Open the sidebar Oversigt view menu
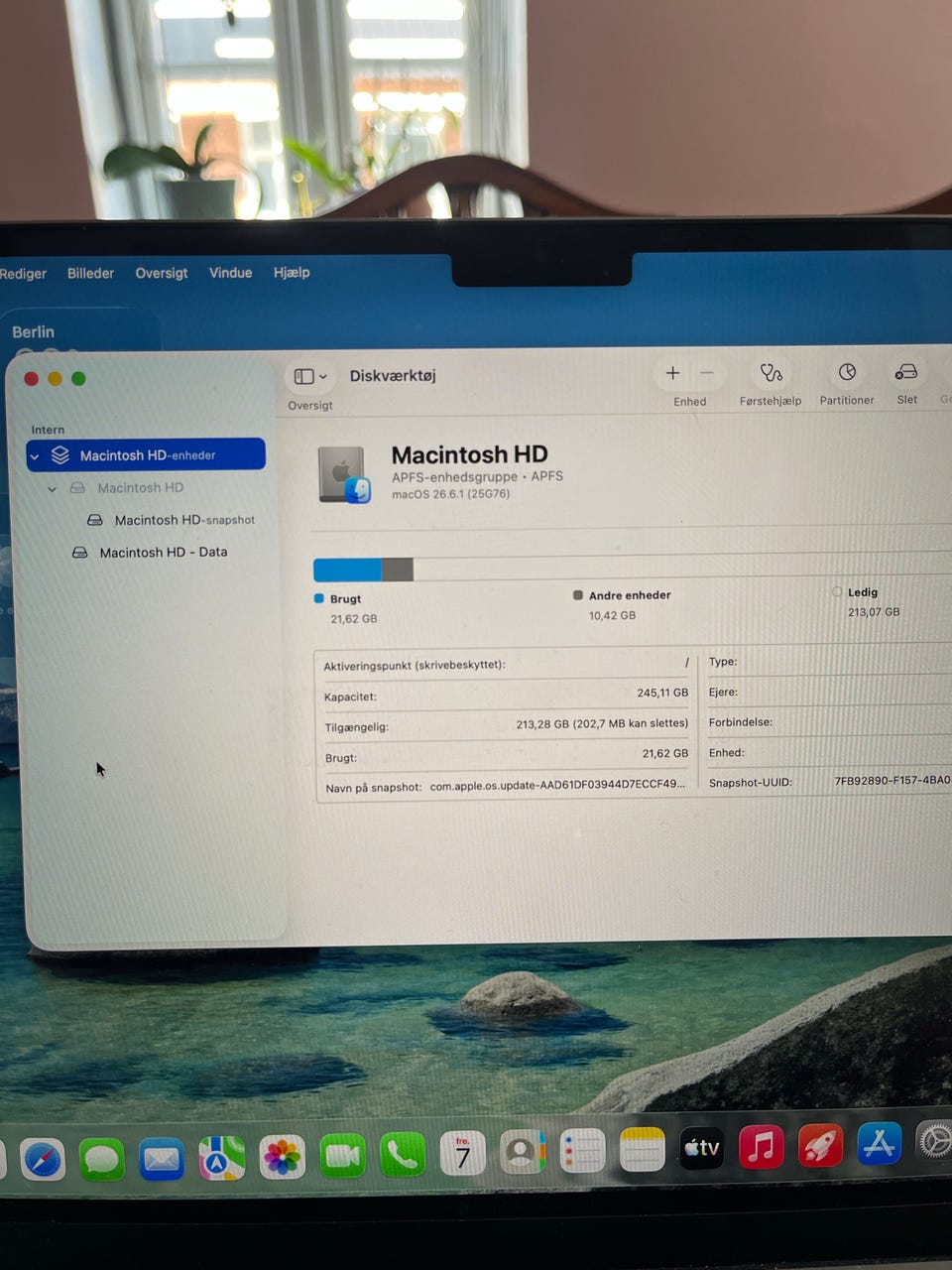This screenshot has width=952, height=1270. tap(310, 377)
